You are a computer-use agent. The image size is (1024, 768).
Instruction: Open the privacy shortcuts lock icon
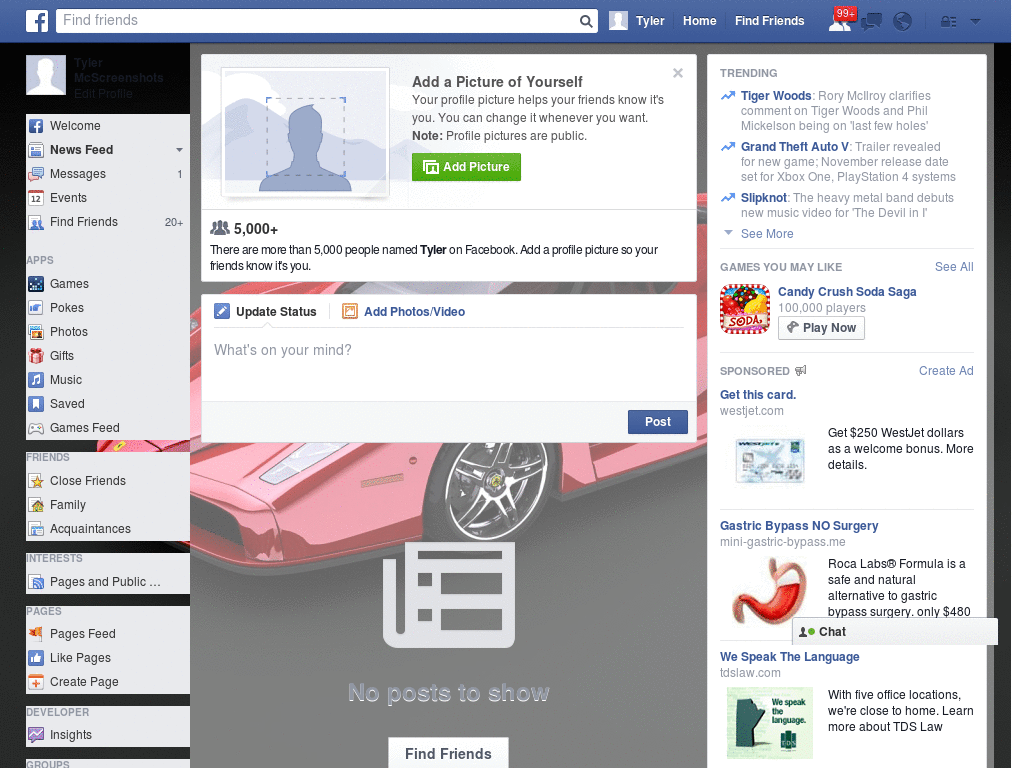[x=948, y=22]
